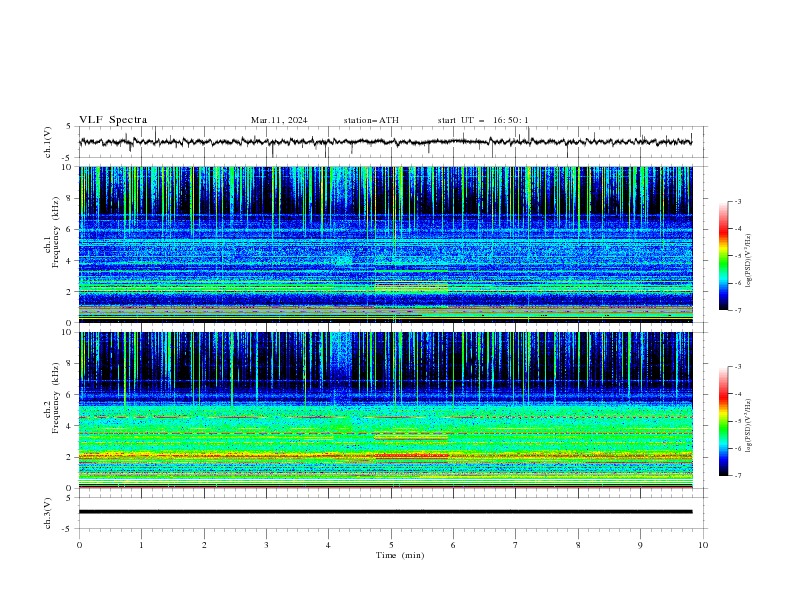Click the "-7" label on the ch.1 colorbar
This screenshot has height=612, width=792.
pyautogui.click(x=737, y=310)
